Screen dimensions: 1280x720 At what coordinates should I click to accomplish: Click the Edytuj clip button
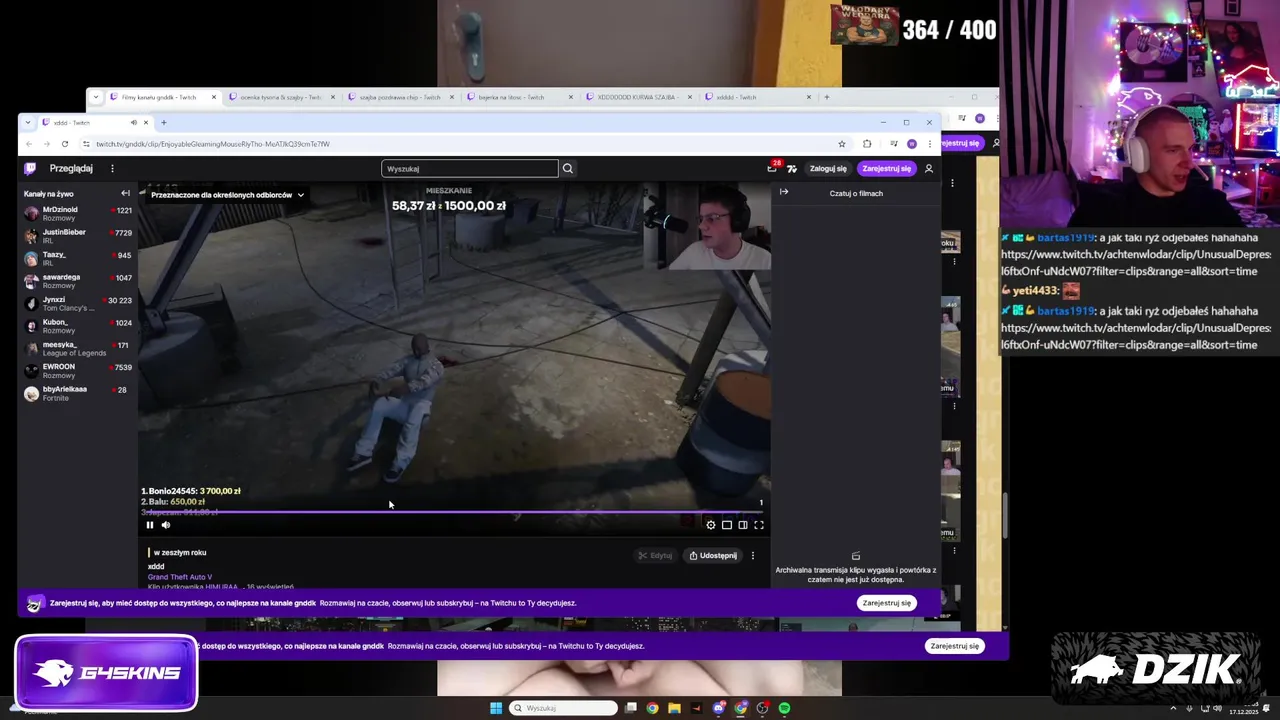point(656,556)
